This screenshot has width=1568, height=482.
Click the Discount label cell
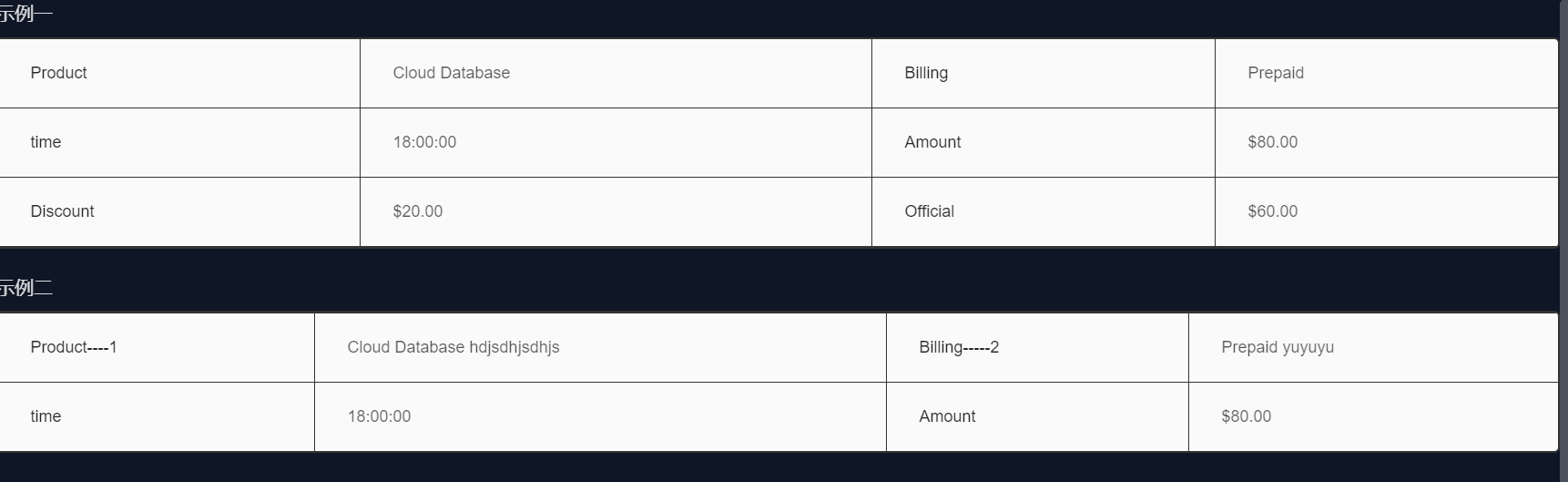[63, 211]
